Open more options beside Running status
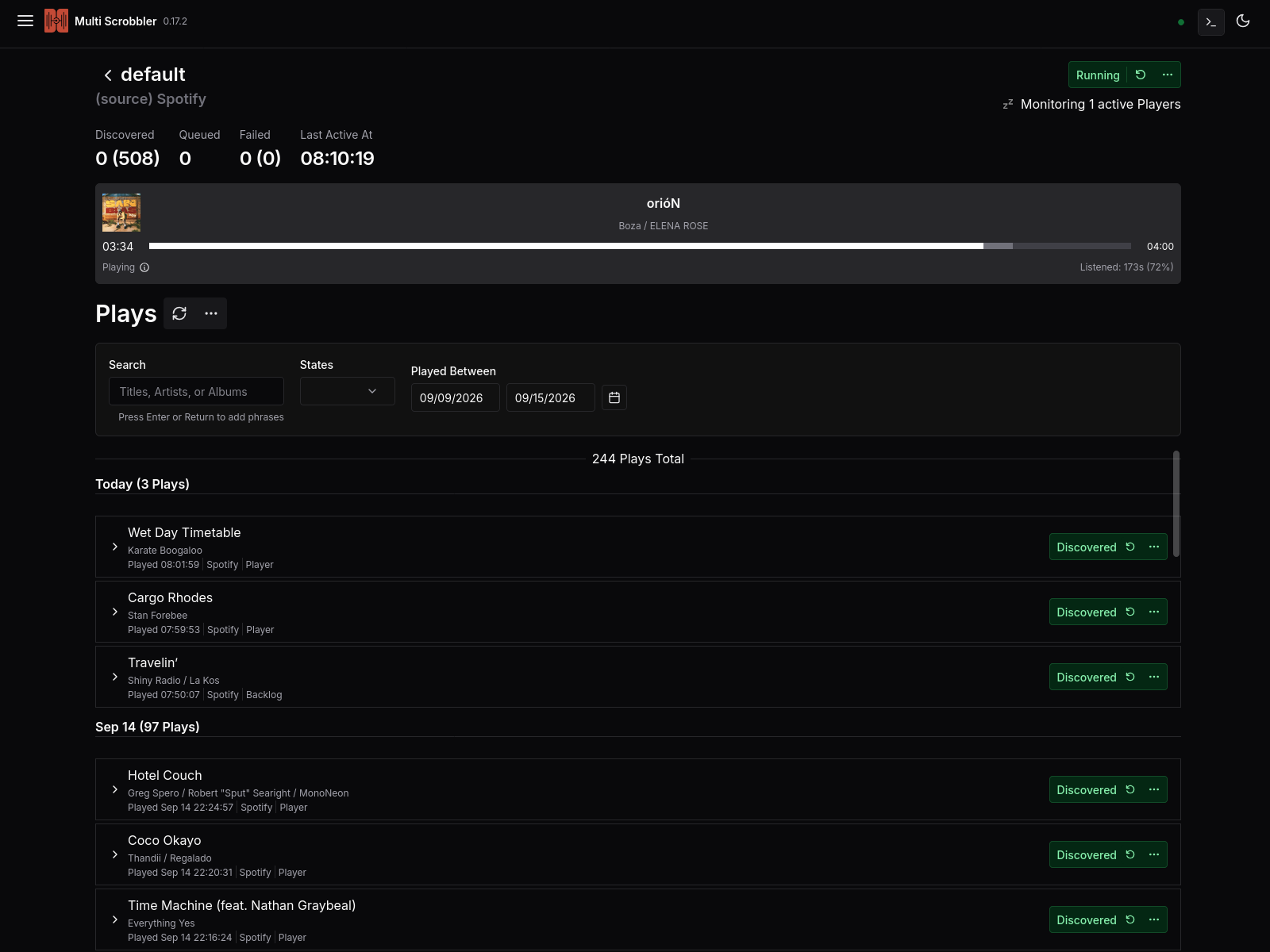1270x952 pixels. [1168, 75]
